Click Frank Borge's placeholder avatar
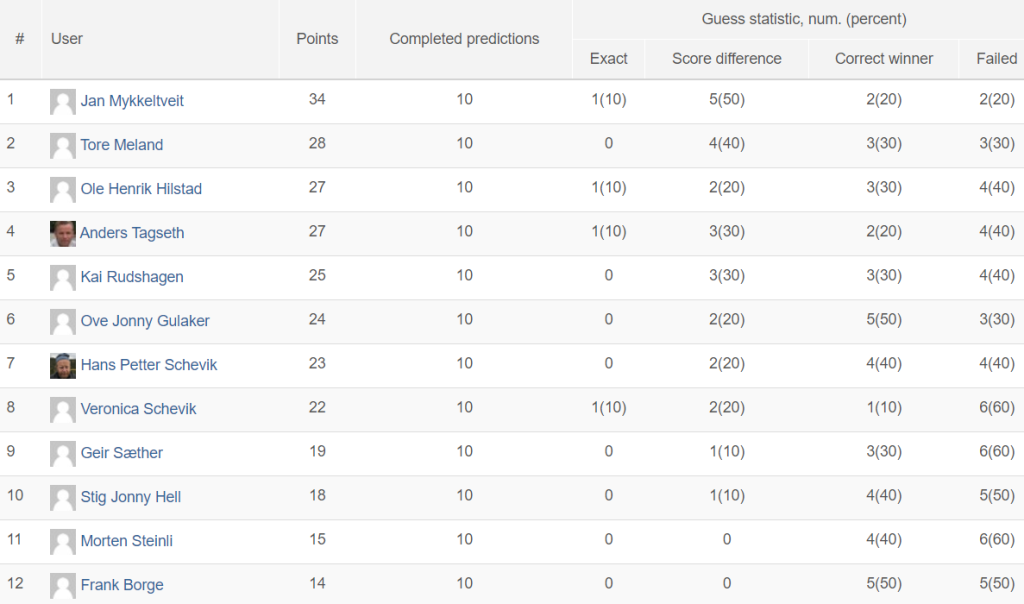Screen dimensions: 1024x604 coord(63,586)
